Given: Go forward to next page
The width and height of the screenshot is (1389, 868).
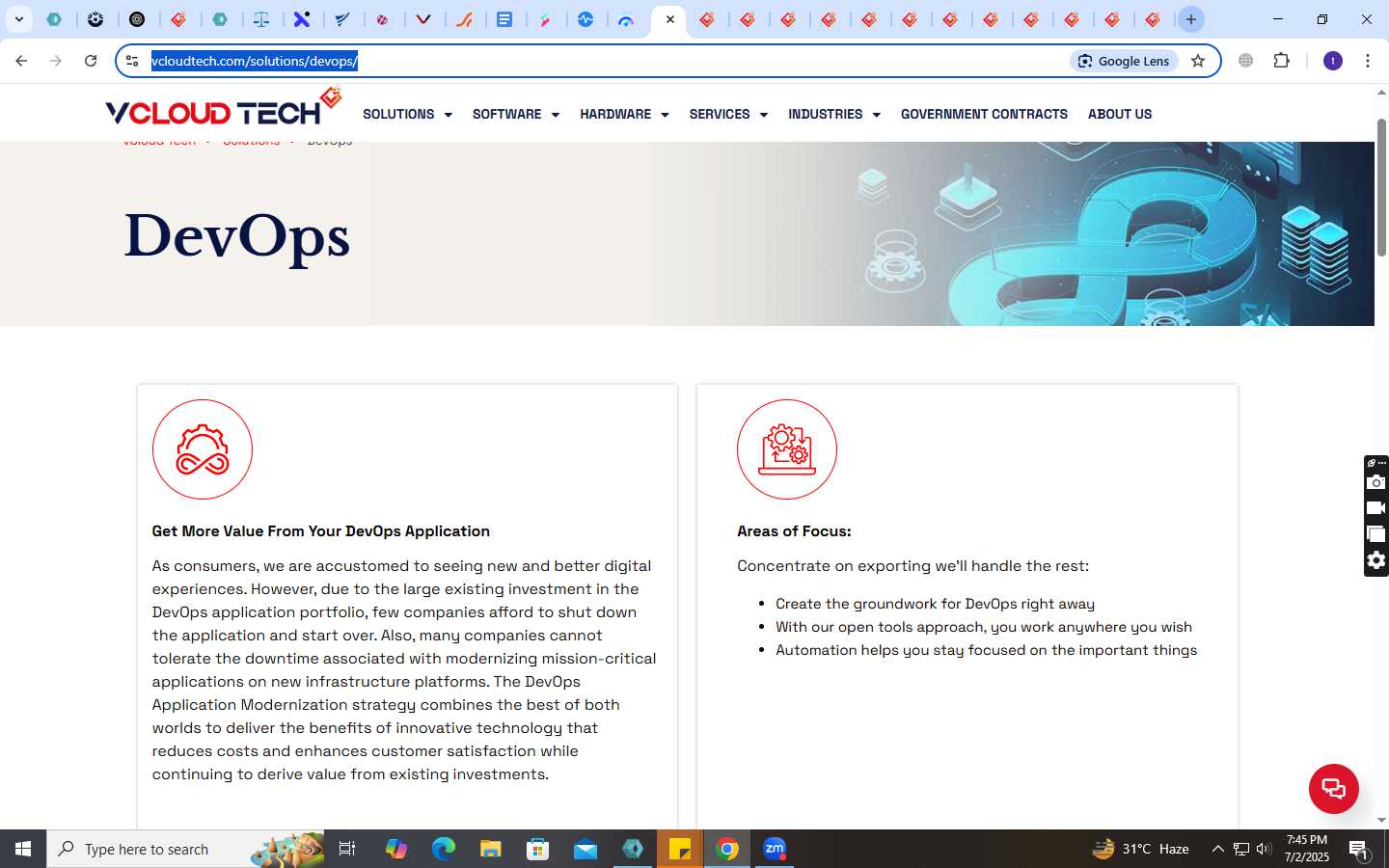Looking at the screenshot, I should [x=56, y=61].
